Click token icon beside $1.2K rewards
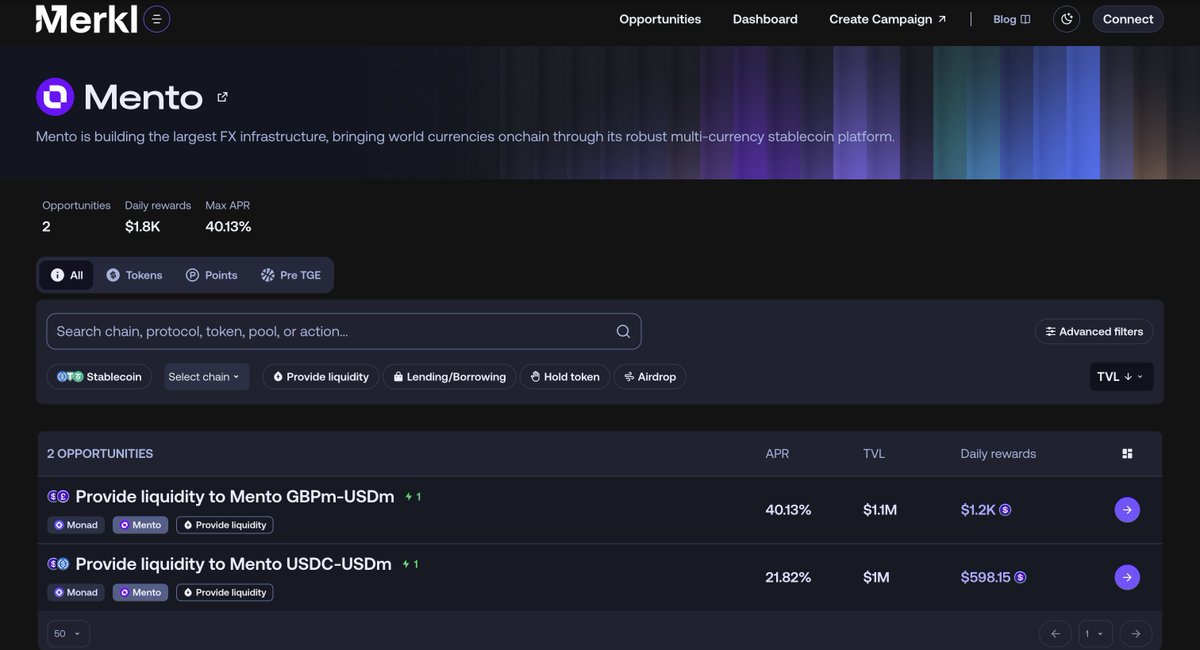1200x650 pixels. [1005, 510]
